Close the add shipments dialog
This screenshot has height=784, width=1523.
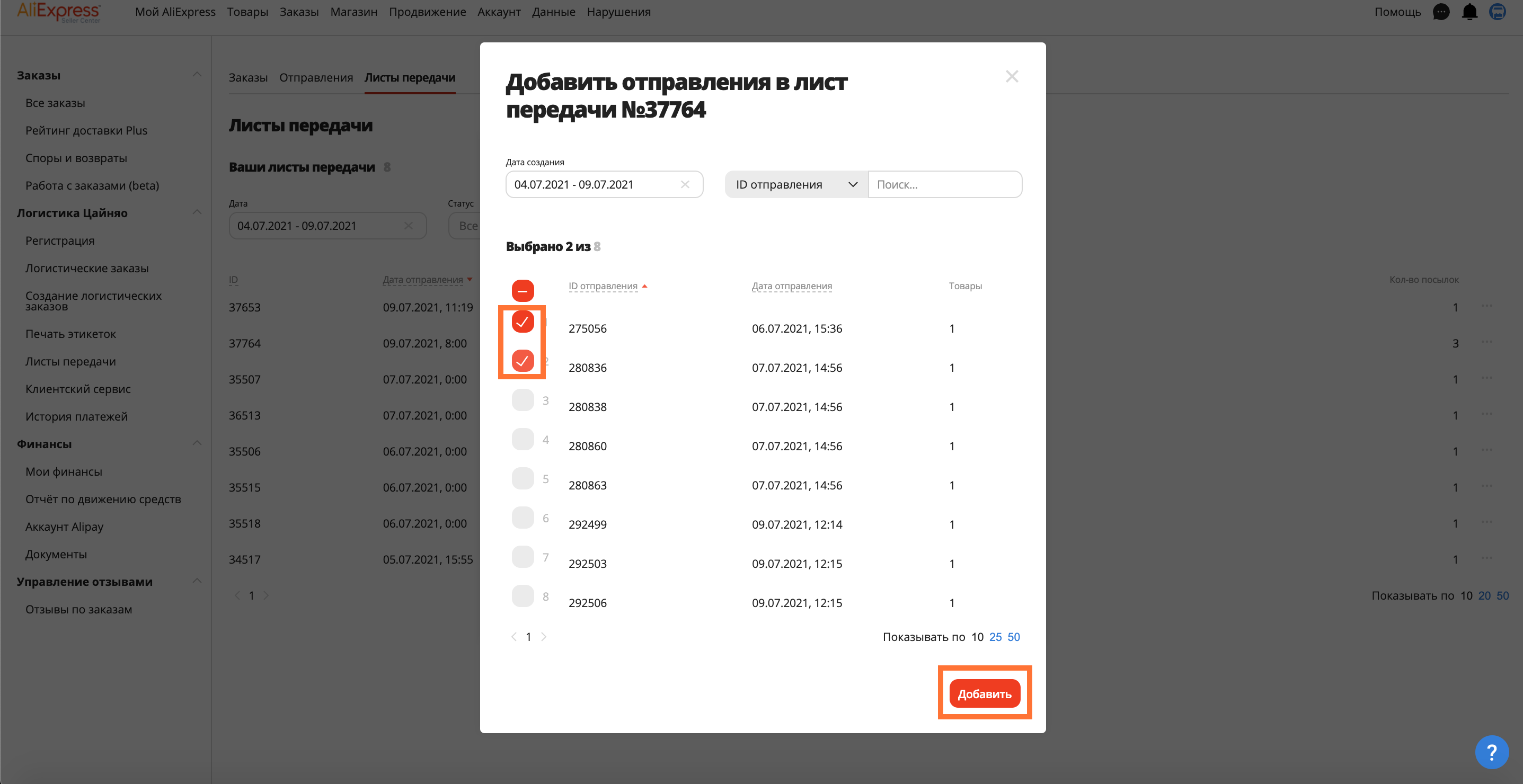(x=1012, y=76)
